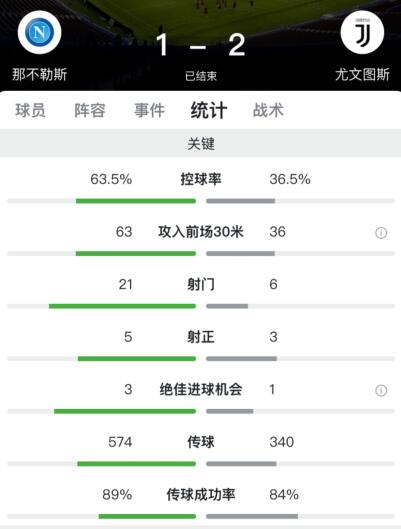Click the green 控球率 bar for Napoli
The width and height of the screenshot is (401, 529).
tap(136, 201)
